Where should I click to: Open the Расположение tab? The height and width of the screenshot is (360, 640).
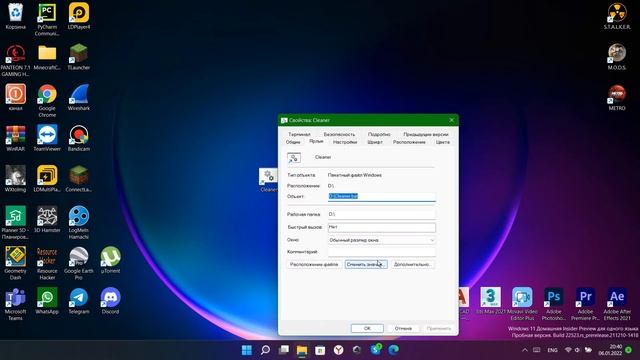pos(409,142)
